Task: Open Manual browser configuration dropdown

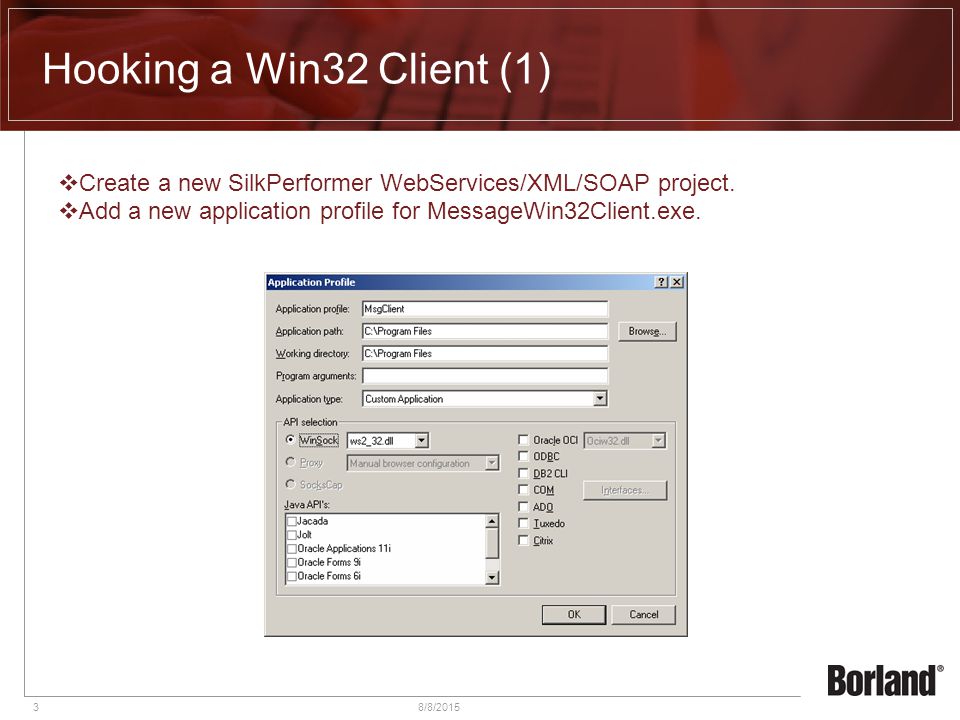Action: 492,463
